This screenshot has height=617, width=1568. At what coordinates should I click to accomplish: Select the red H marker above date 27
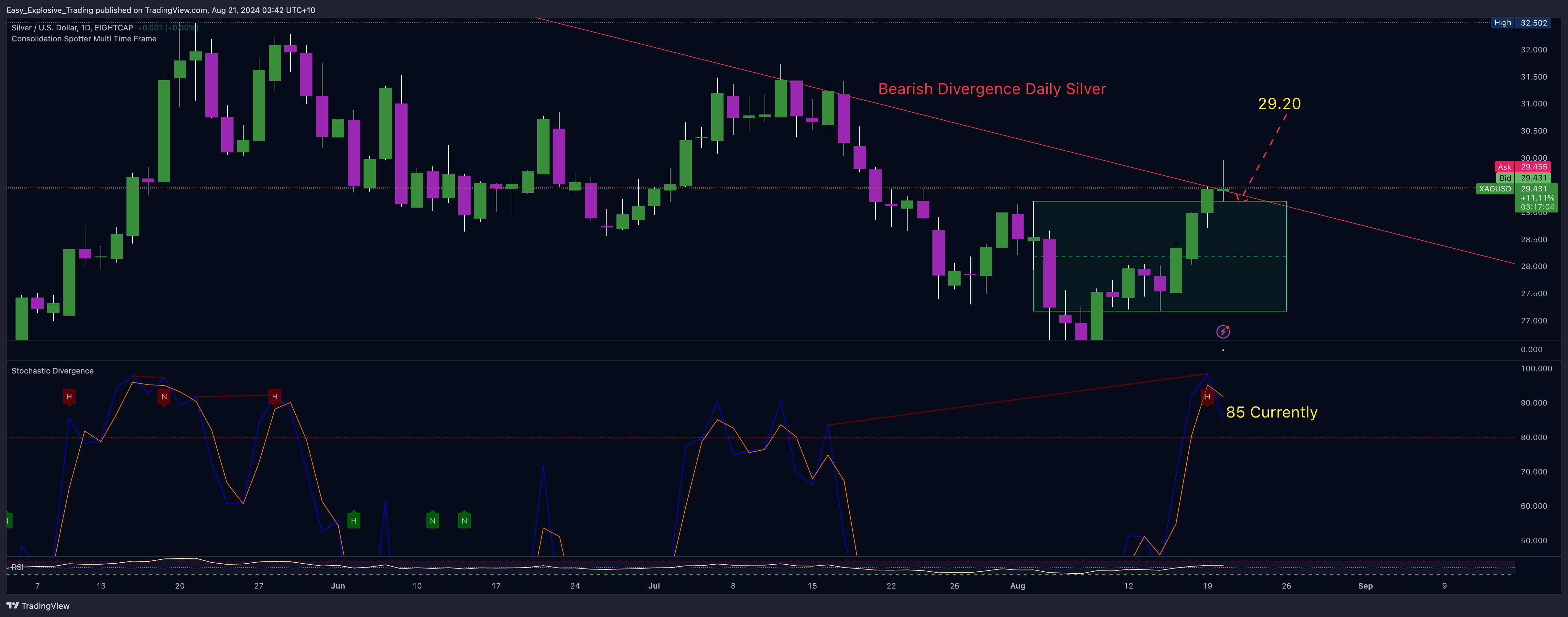(275, 397)
